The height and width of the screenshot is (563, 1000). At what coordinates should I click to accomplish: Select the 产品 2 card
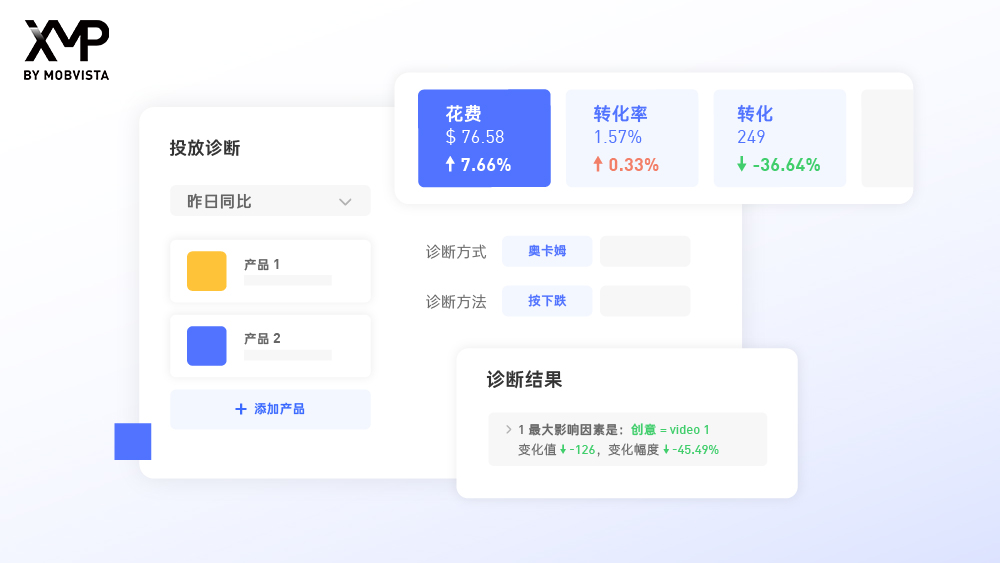270,346
